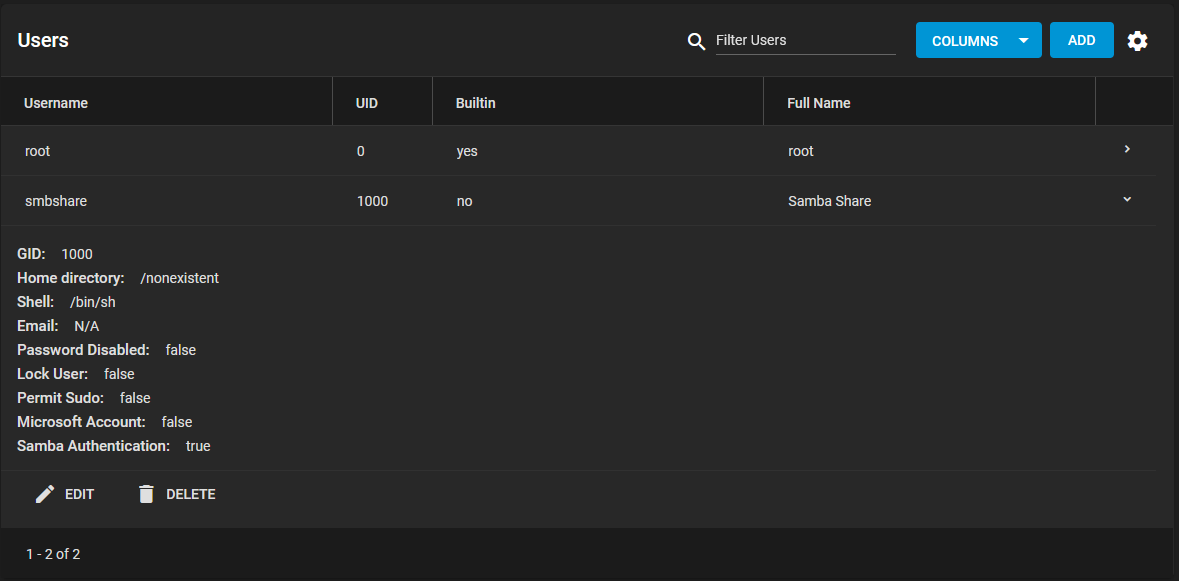Click the Samba Share full name cell
This screenshot has width=1179, height=581.
point(829,201)
